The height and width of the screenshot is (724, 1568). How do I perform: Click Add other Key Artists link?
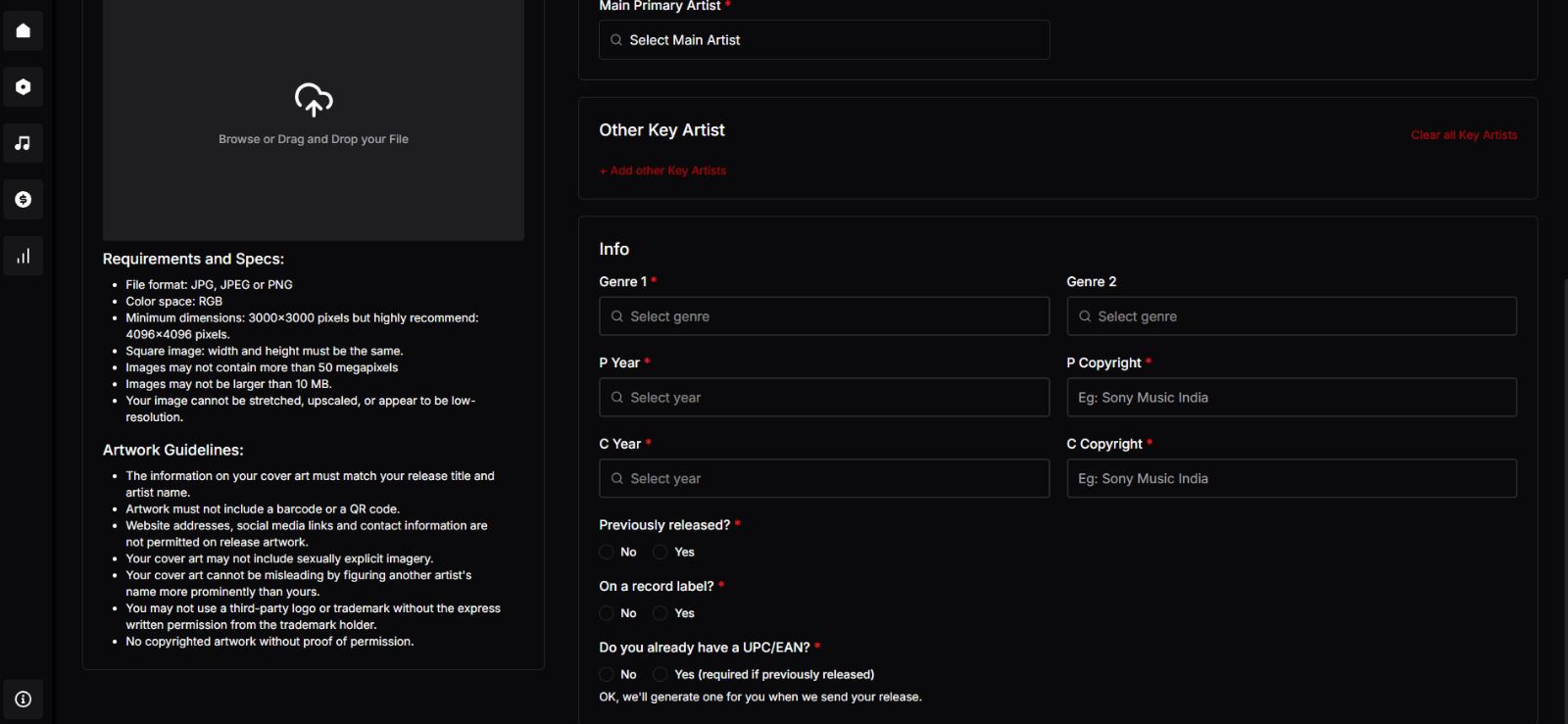[x=663, y=170]
